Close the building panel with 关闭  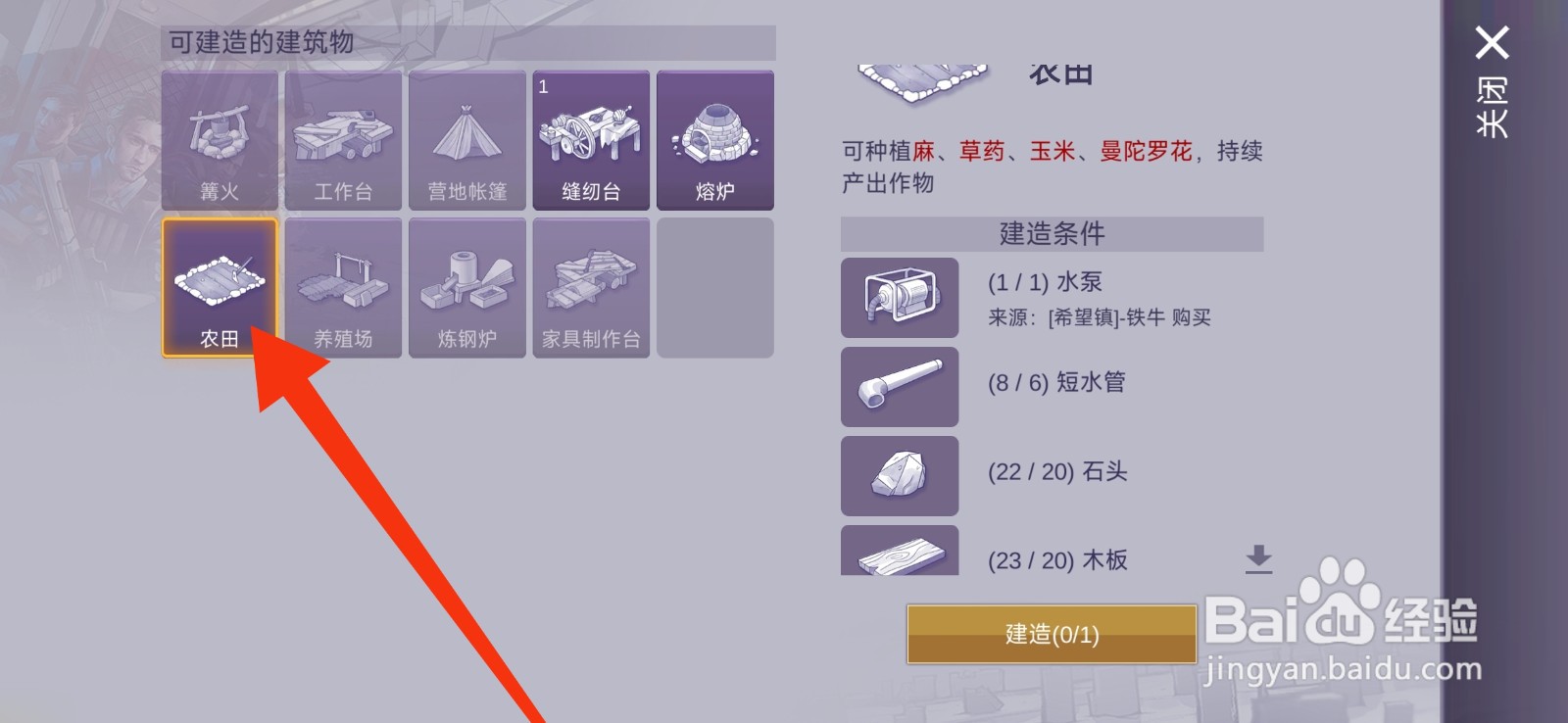tap(1492, 82)
